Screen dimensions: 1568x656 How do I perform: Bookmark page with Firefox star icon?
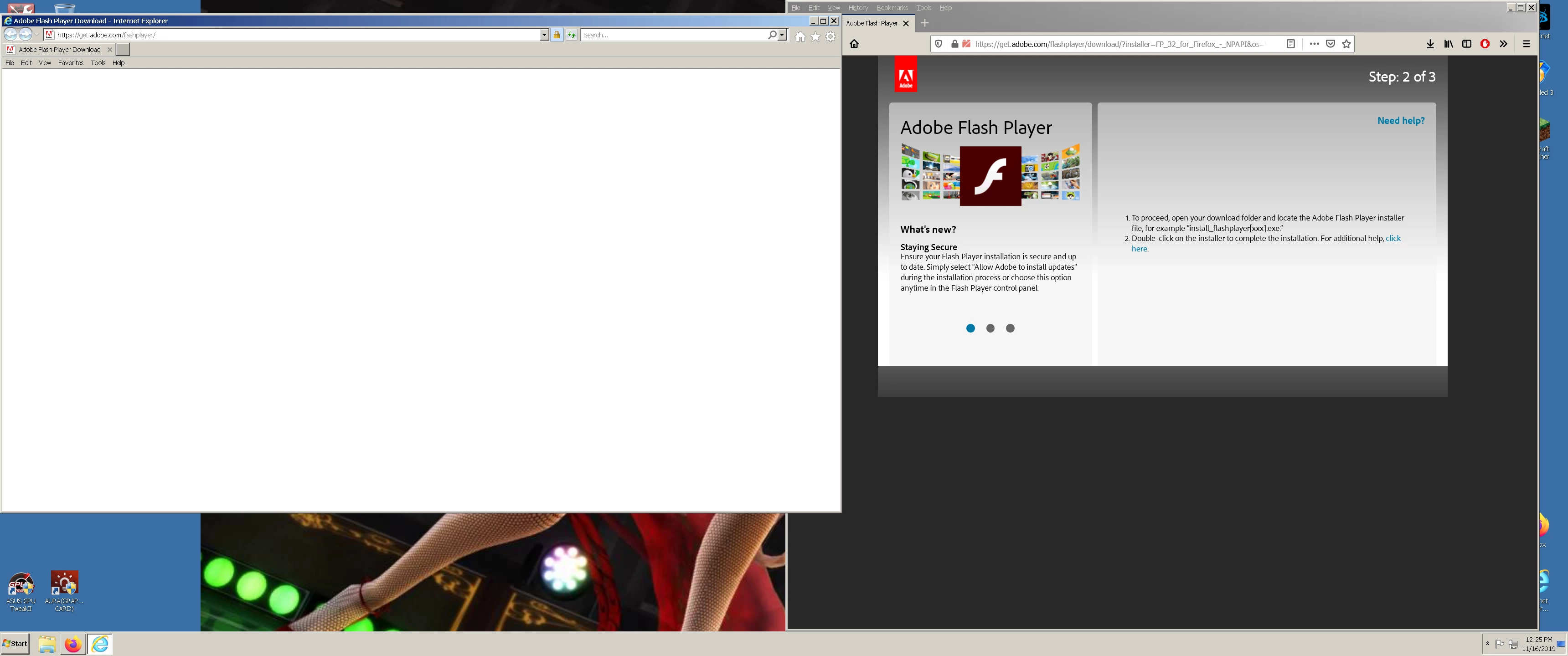[1346, 44]
